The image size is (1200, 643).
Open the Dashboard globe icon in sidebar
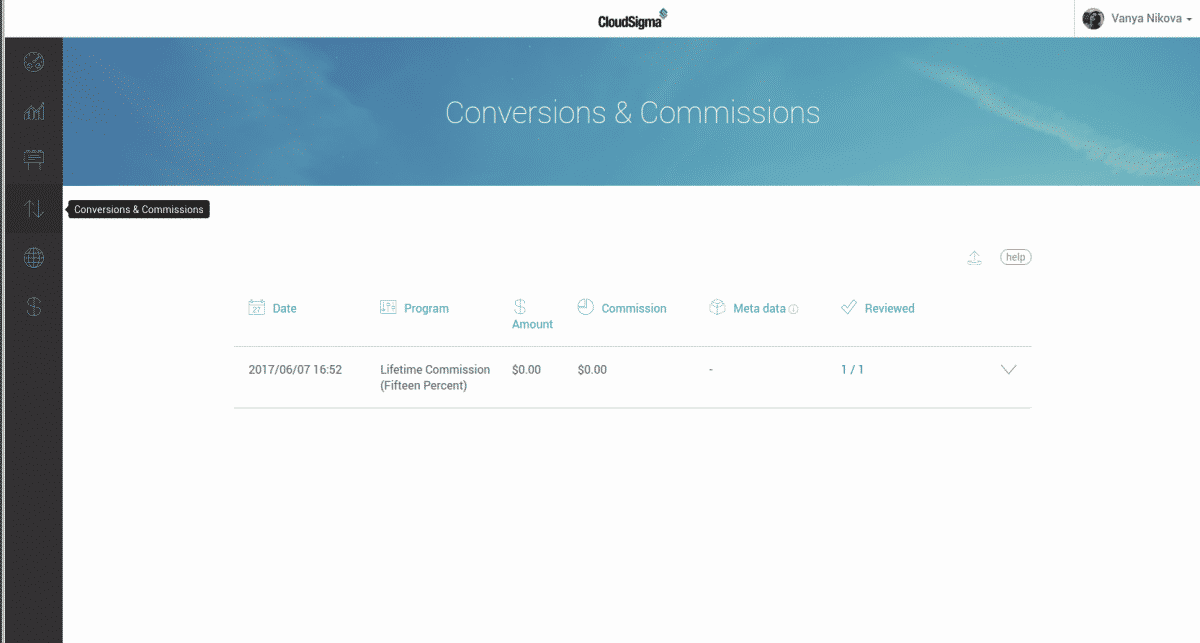pyautogui.click(x=33, y=62)
